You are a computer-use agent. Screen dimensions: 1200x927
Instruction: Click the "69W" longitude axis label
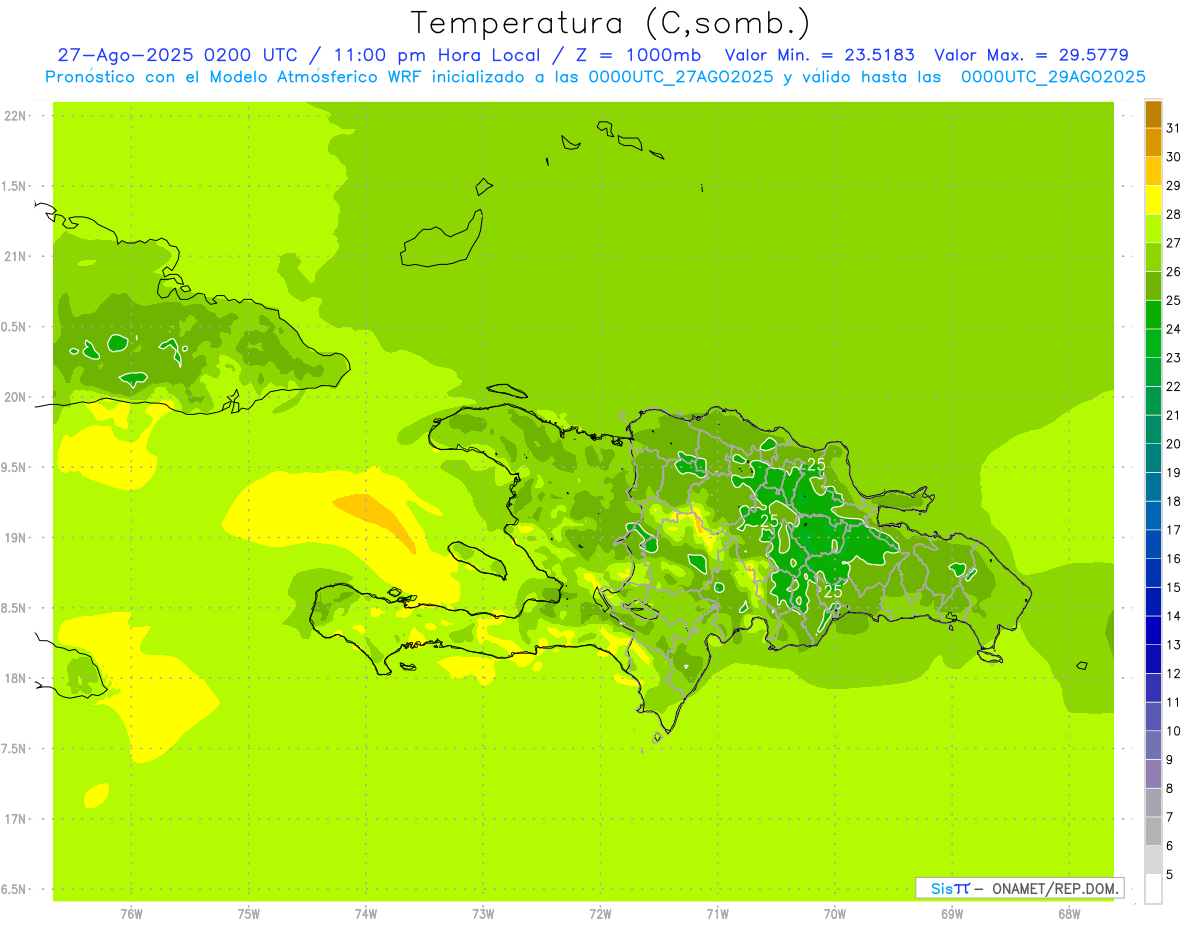(952, 913)
